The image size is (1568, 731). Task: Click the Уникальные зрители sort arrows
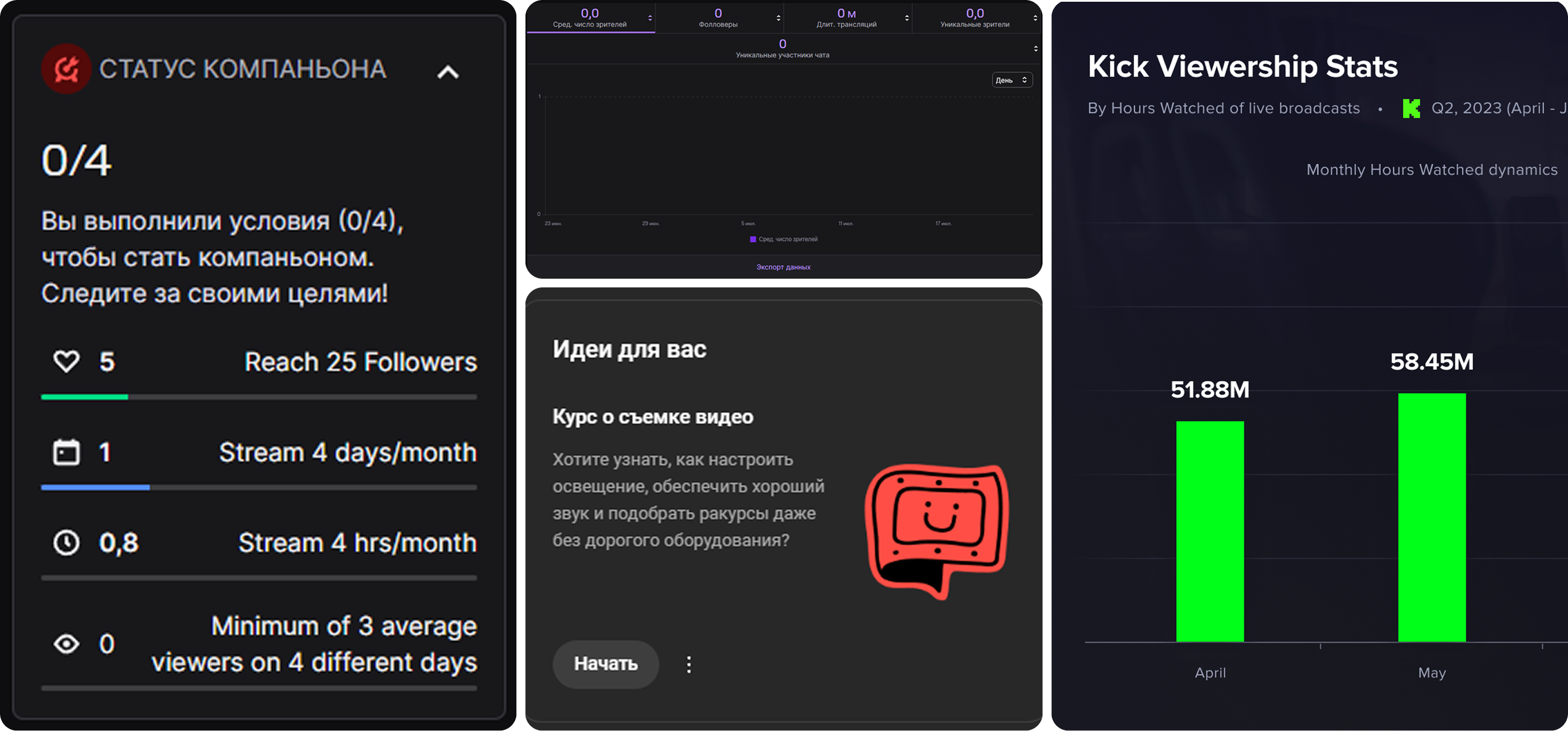(x=1035, y=18)
